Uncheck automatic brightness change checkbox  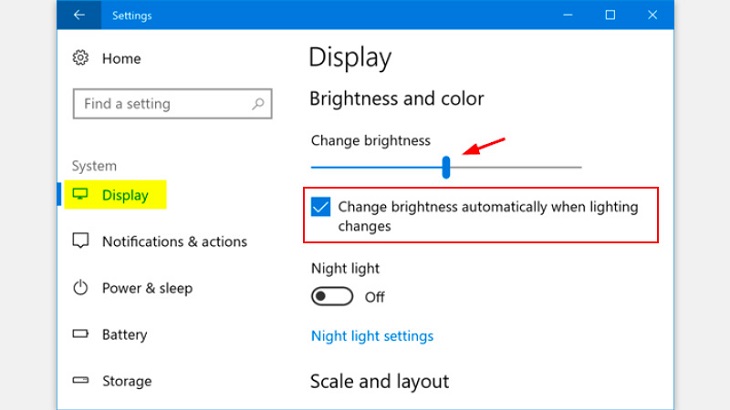coord(321,207)
